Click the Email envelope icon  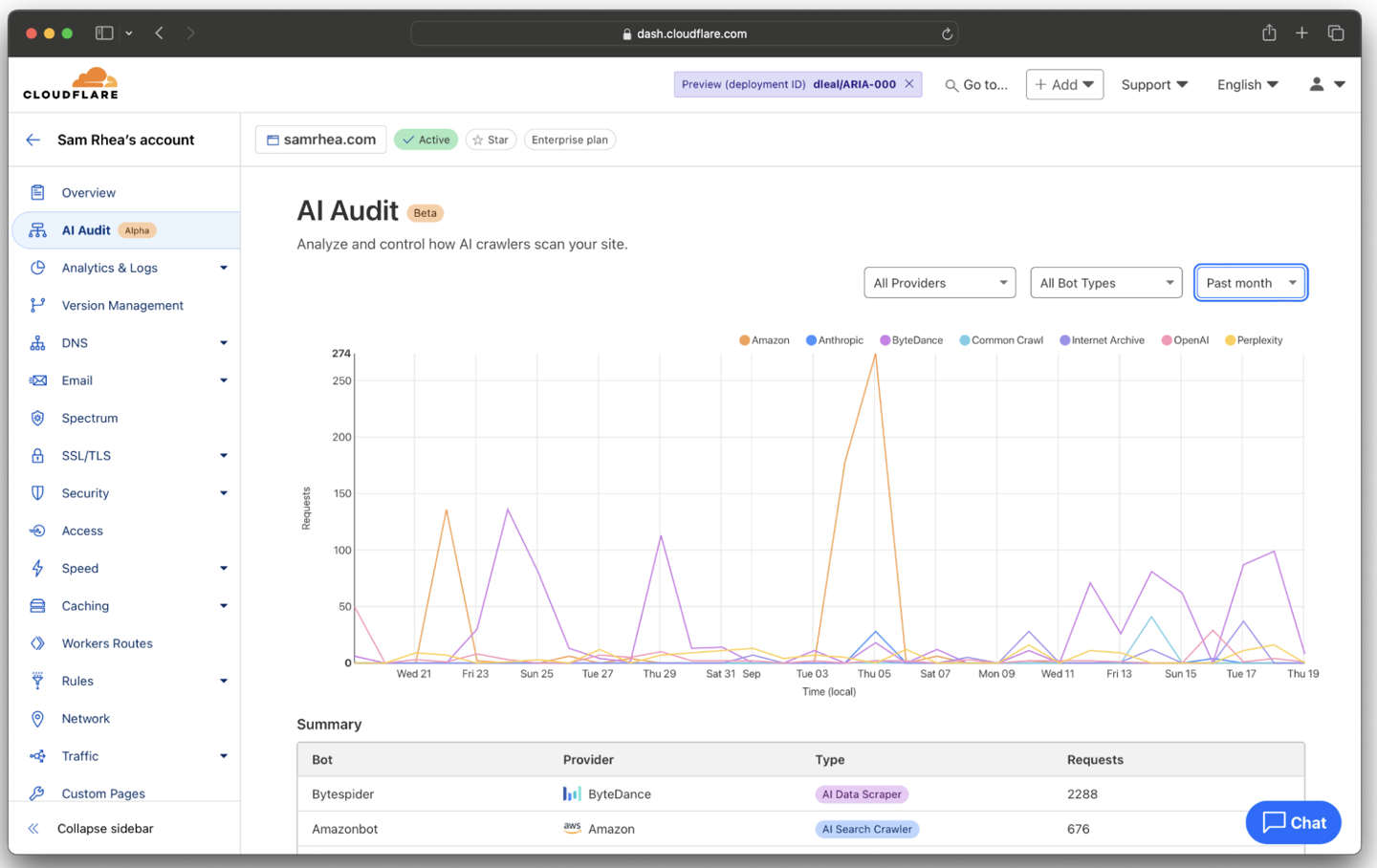[x=37, y=380]
